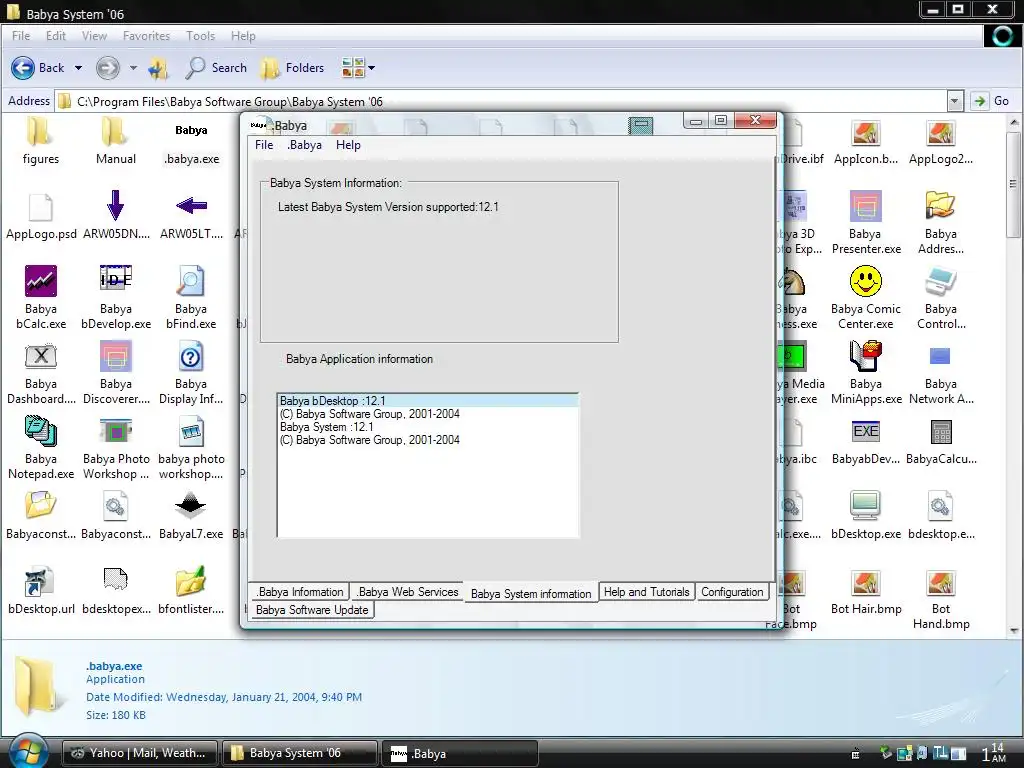Image resolution: width=1024 pixels, height=768 pixels.
Task: Select AppLogo.psd file
Action: click(40, 217)
